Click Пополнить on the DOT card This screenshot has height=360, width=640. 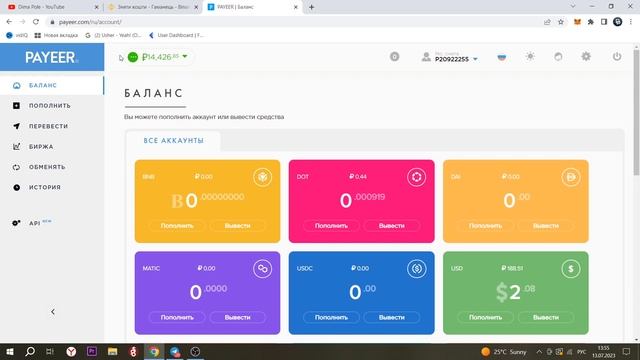tap(331, 226)
